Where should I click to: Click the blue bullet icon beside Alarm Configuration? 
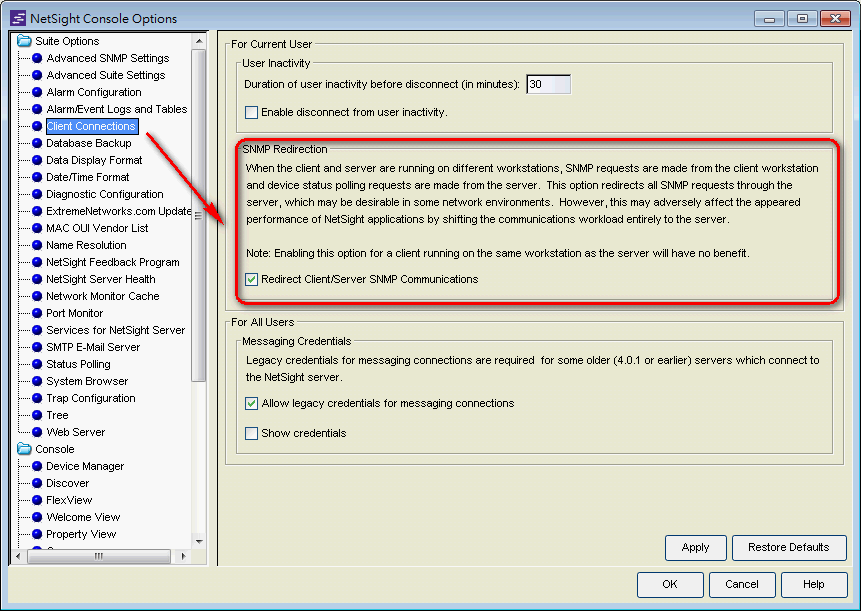(37, 92)
